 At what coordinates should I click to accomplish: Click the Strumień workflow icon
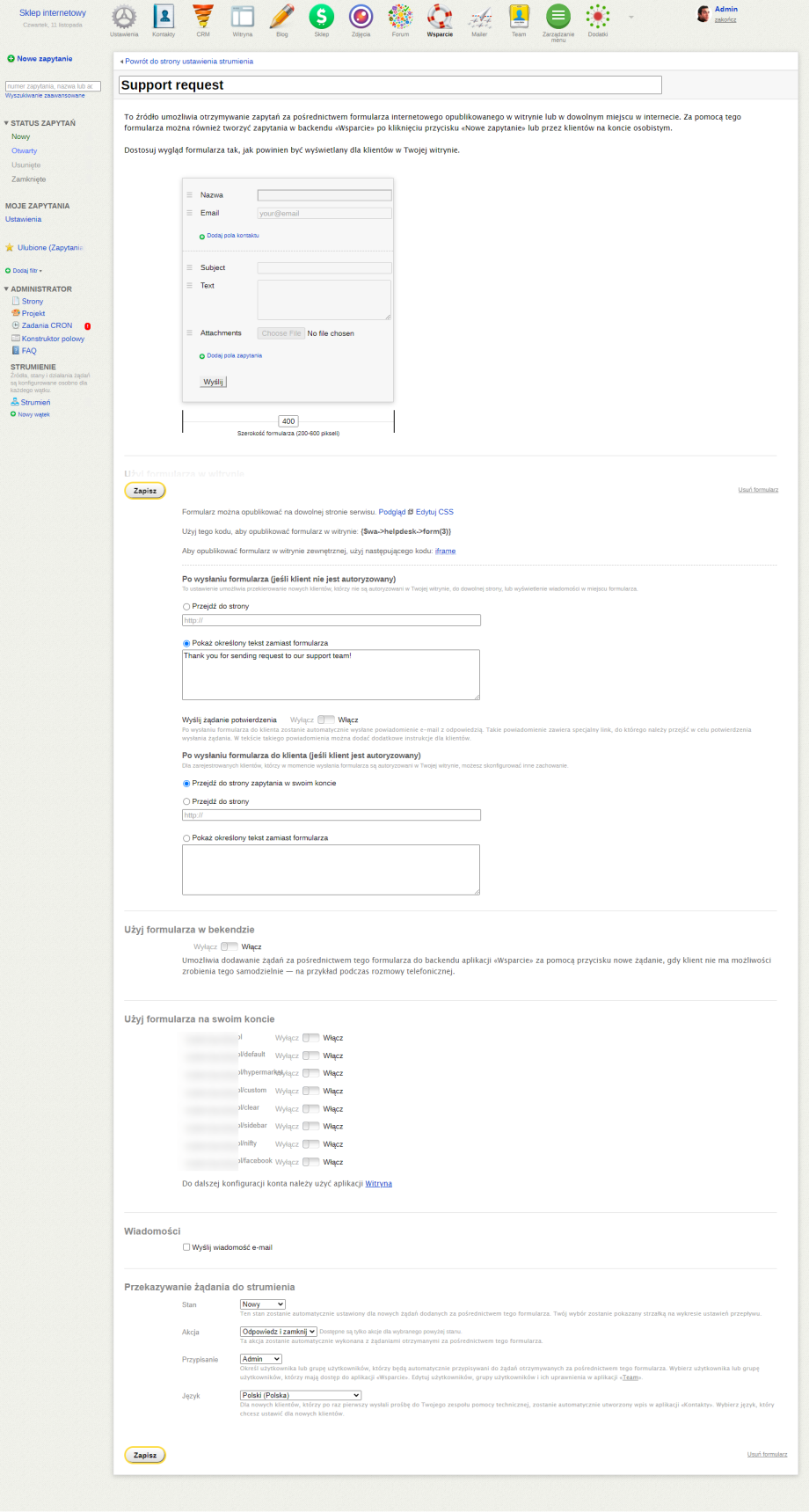tap(15, 402)
